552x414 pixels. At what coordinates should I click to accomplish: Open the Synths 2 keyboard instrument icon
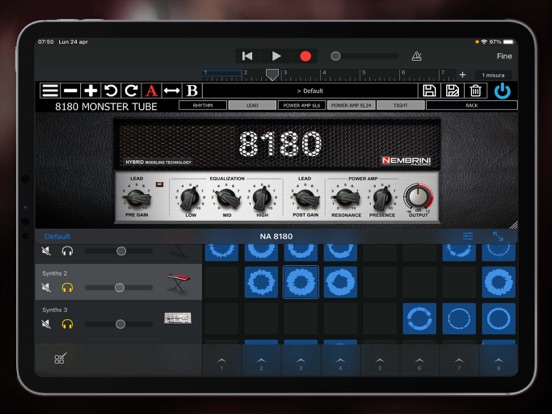[177, 283]
